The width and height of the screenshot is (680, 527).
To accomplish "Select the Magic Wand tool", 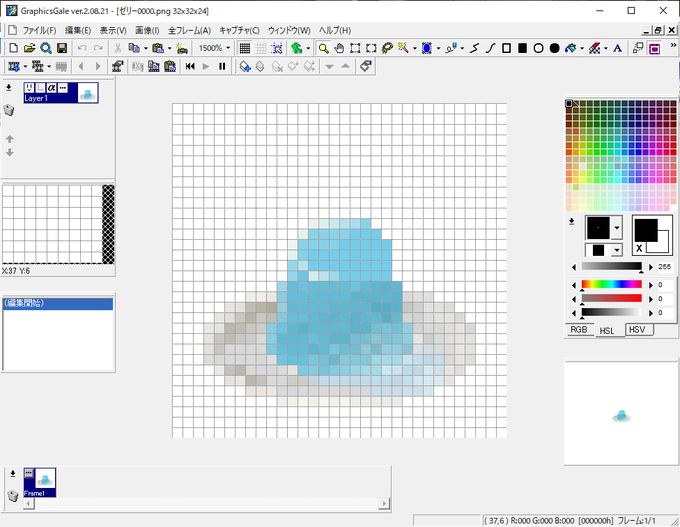I will 403,48.
